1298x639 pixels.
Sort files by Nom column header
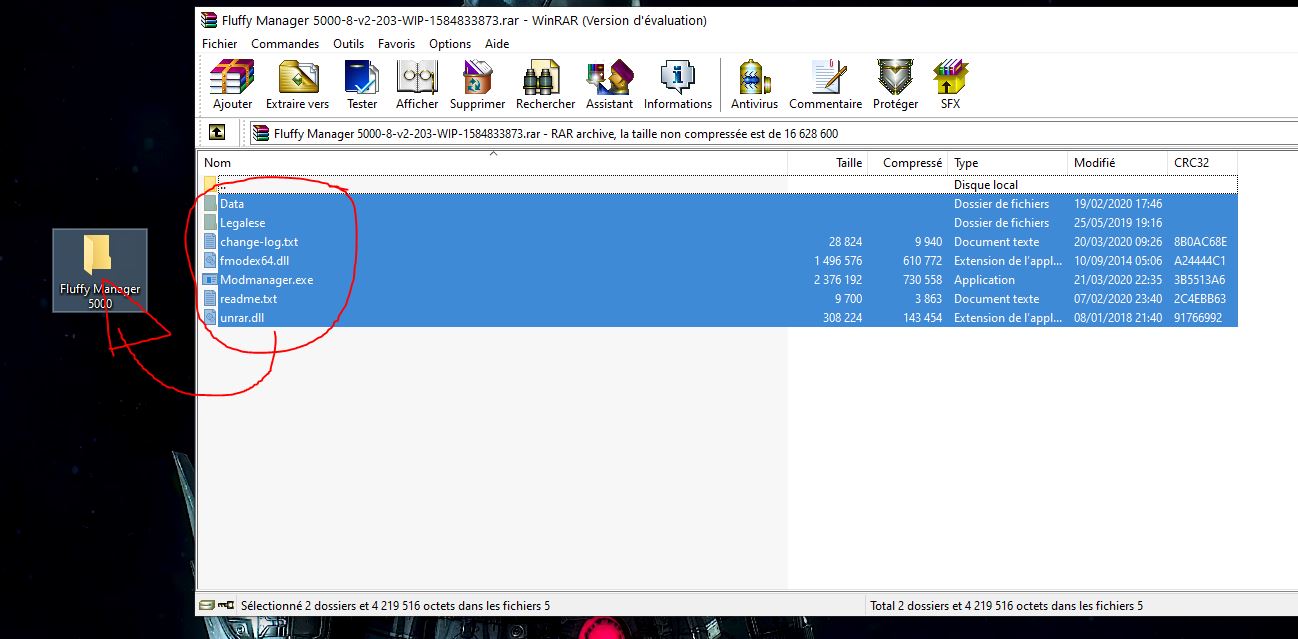point(493,163)
